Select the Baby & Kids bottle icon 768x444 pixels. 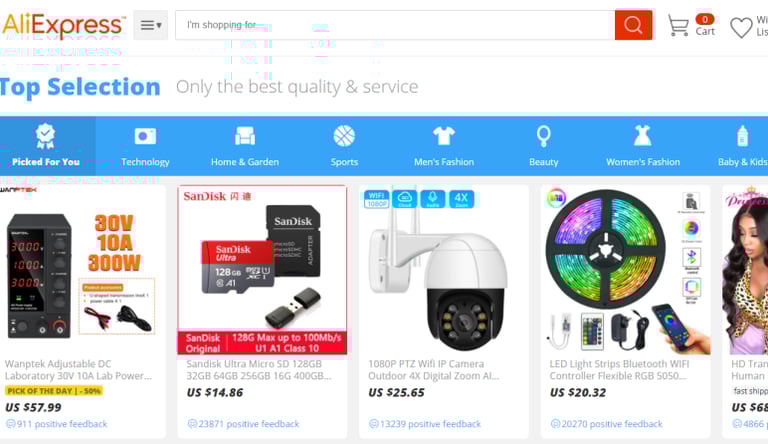[743, 136]
